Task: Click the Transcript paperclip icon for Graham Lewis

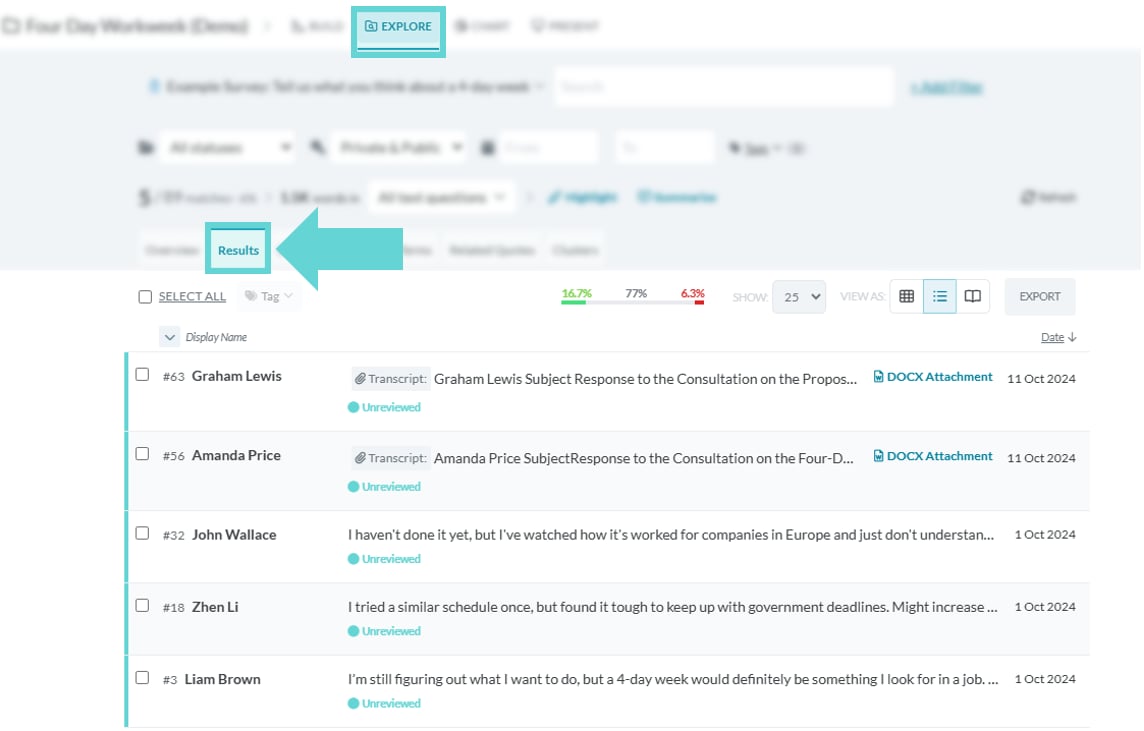Action: click(360, 379)
